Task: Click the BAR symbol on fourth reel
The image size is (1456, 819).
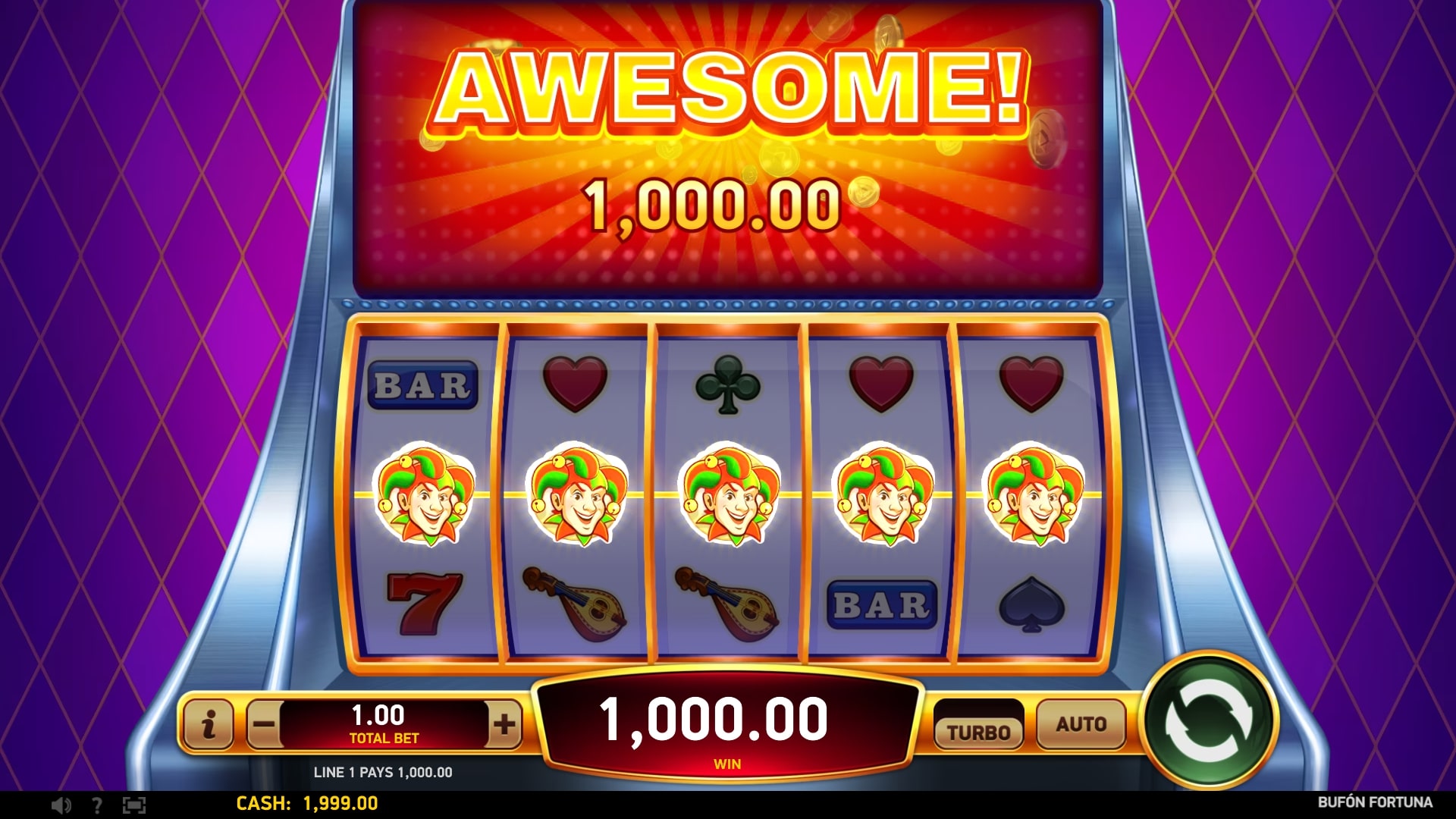Action: coord(881,605)
